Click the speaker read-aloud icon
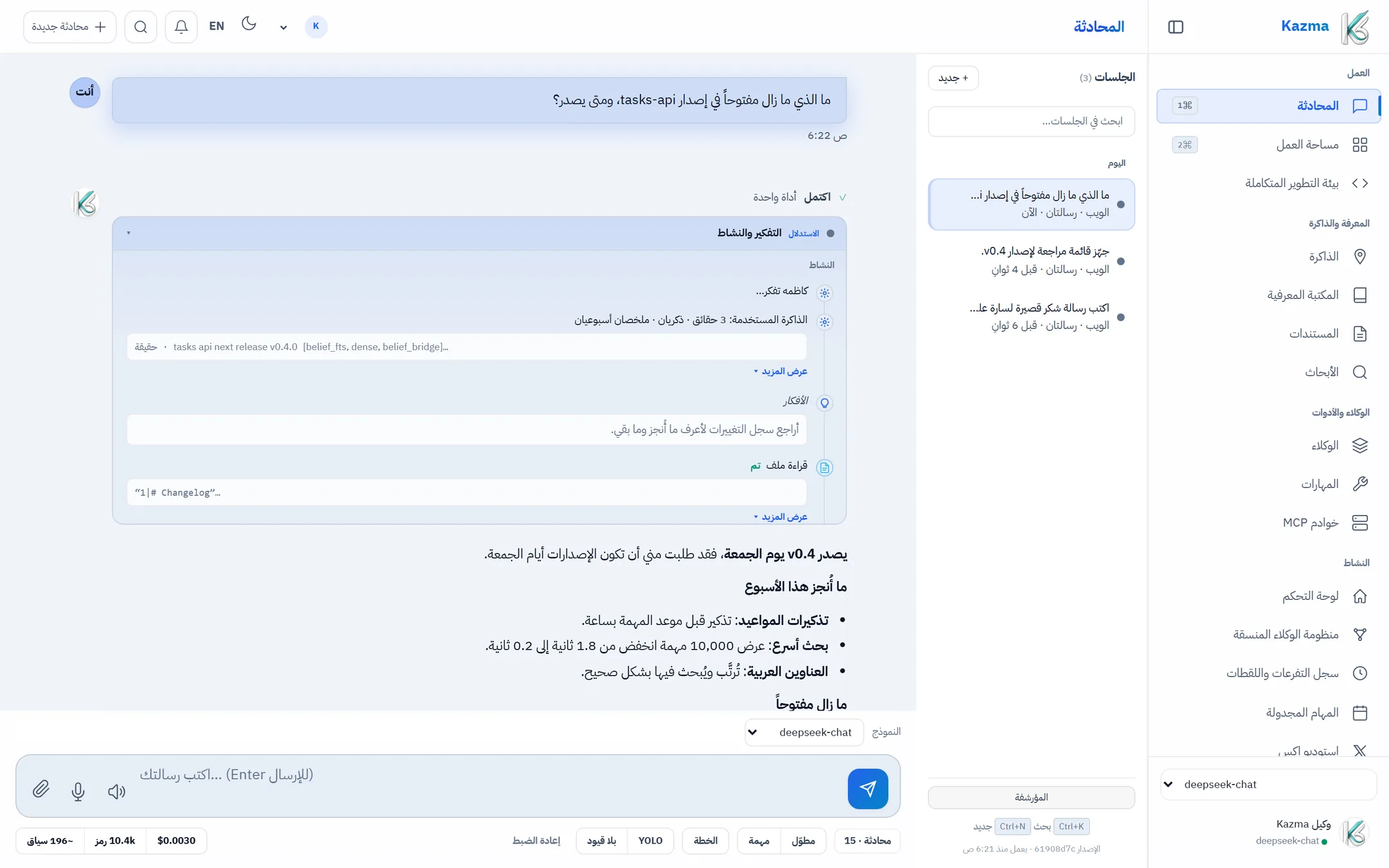The width and height of the screenshot is (1389, 868). (x=116, y=791)
